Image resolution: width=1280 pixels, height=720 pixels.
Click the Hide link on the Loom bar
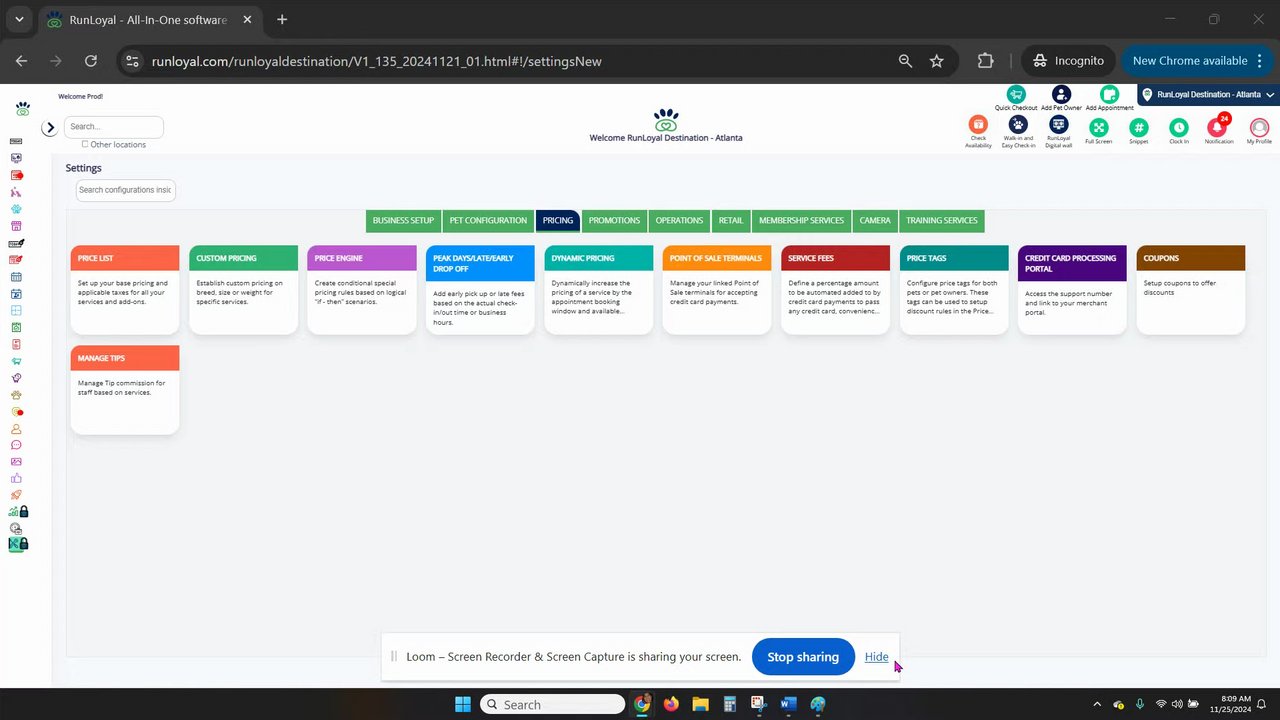(876, 657)
